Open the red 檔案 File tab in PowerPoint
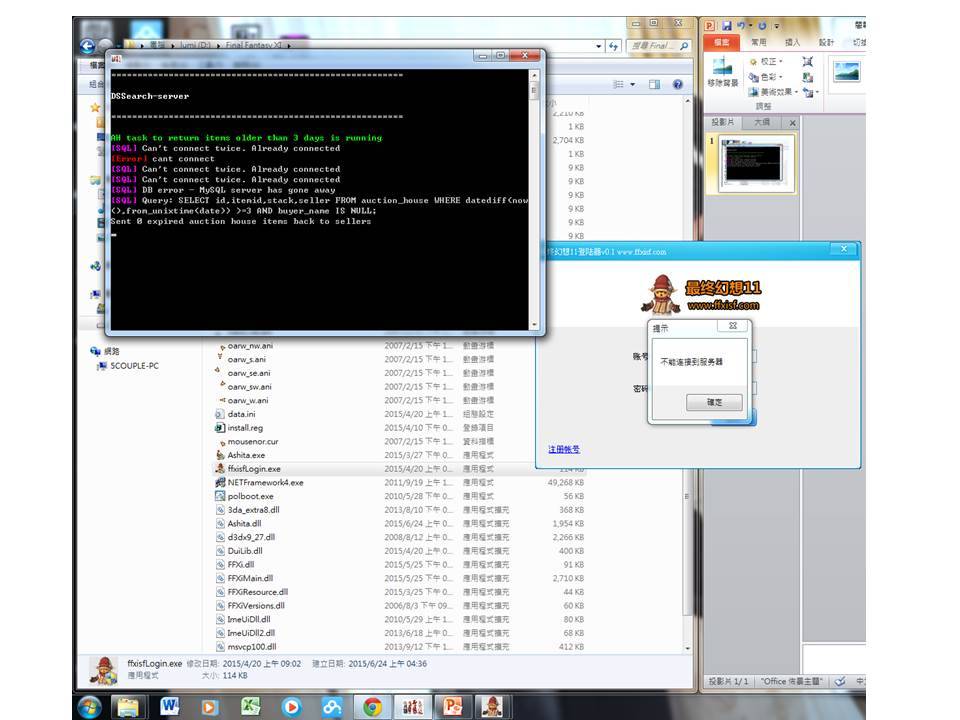The image size is (960, 720). (x=722, y=42)
